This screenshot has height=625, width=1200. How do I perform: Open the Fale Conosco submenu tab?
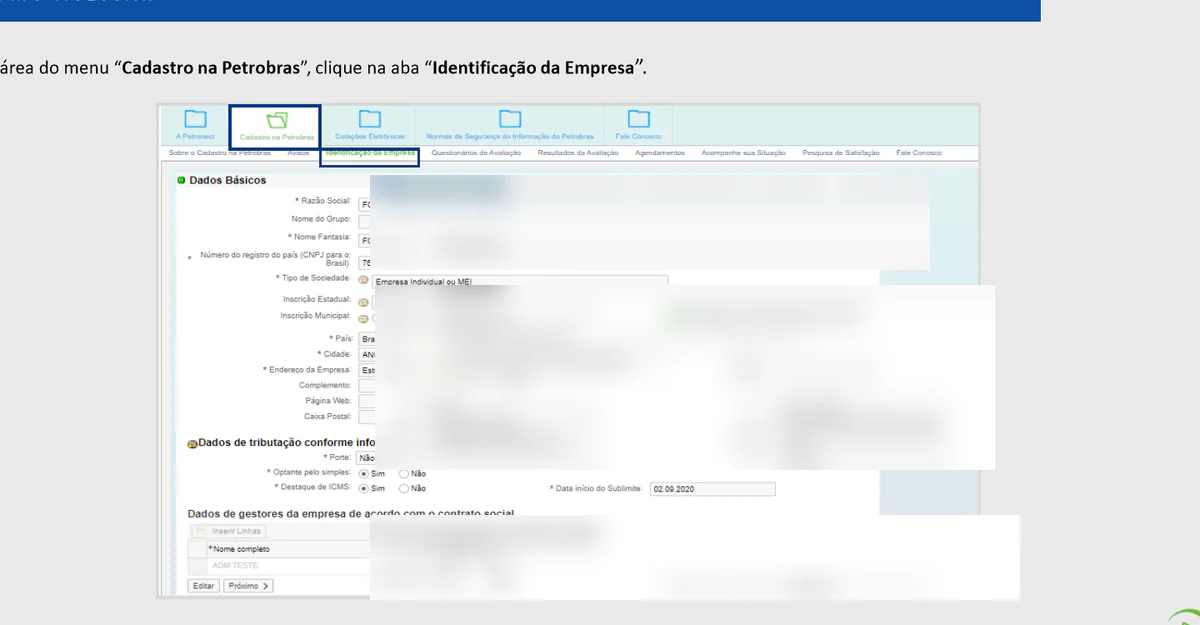click(919, 153)
